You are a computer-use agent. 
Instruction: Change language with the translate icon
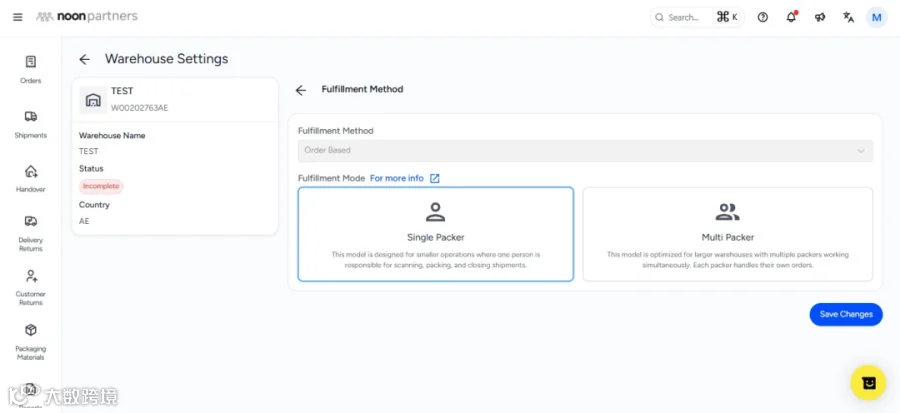tap(848, 17)
